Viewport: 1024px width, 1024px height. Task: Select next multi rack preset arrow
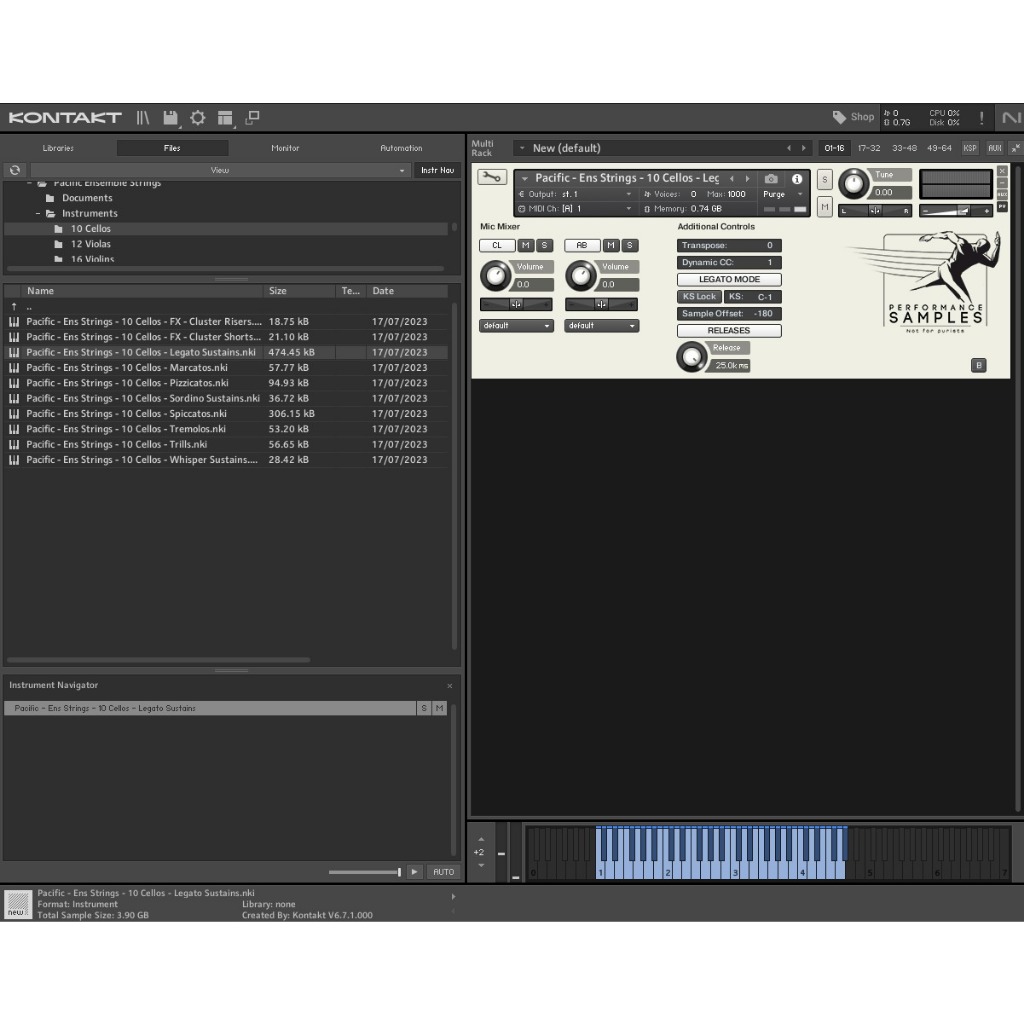(x=803, y=148)
